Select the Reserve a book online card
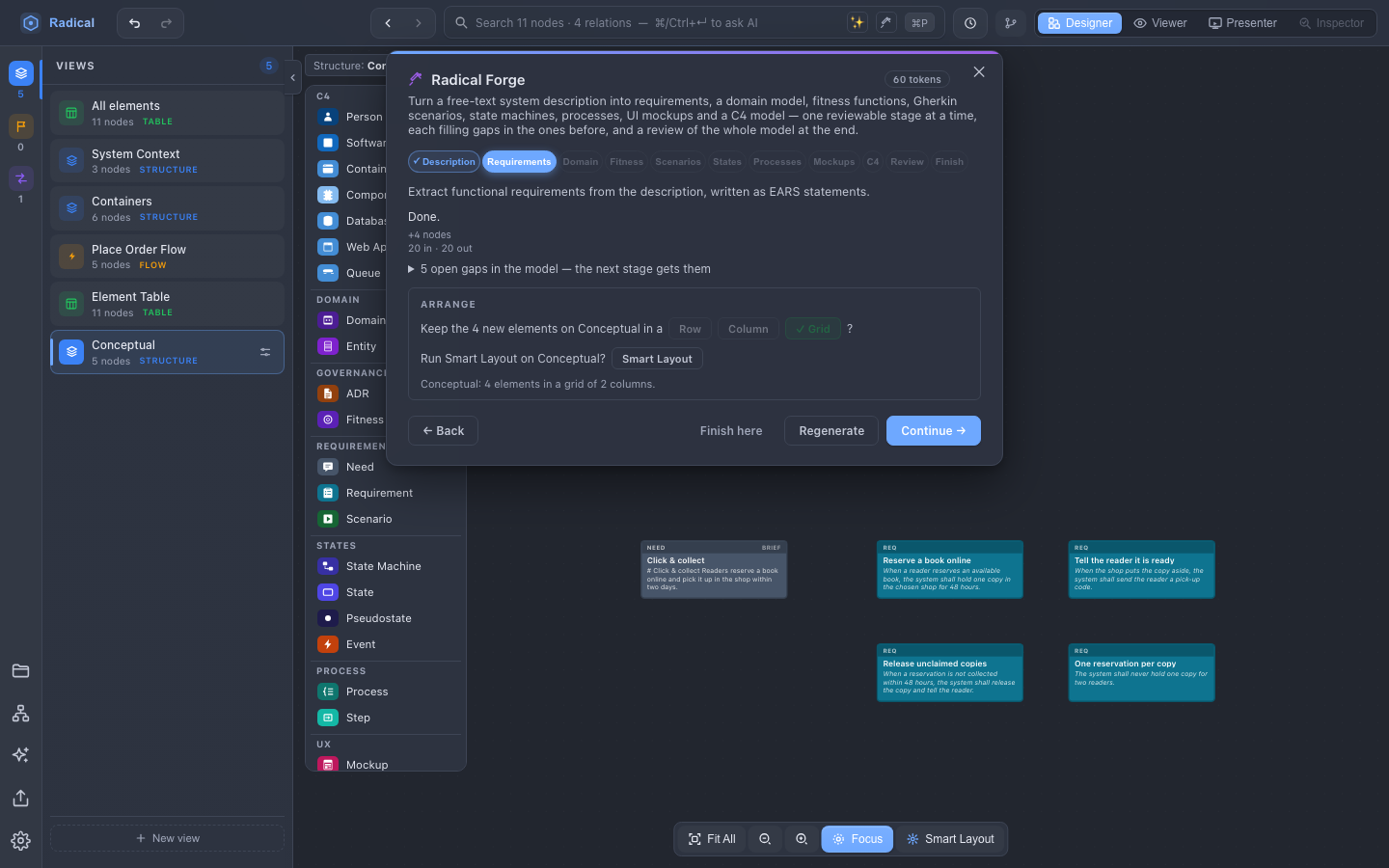 pyautogui.click(x=950, y=569)
